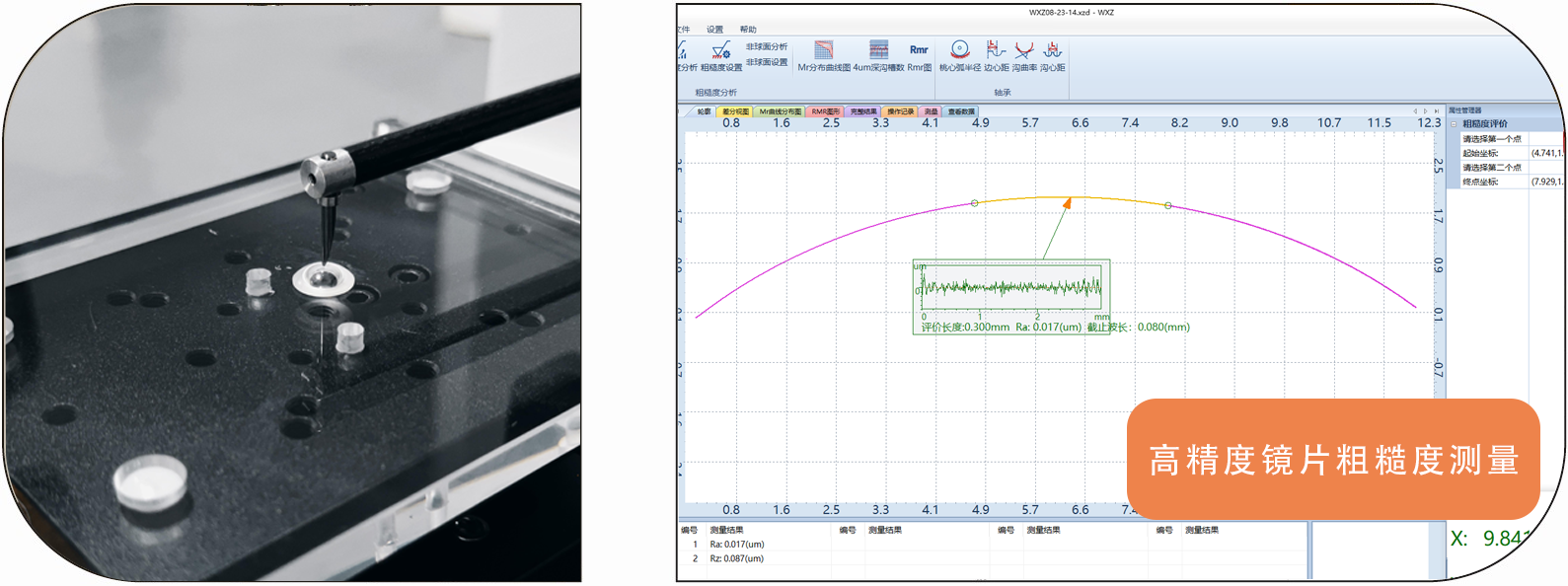Select the 4um深沟槽数 tool icon
Viewport: 1568px width, 586px height.
coord(878,55)
